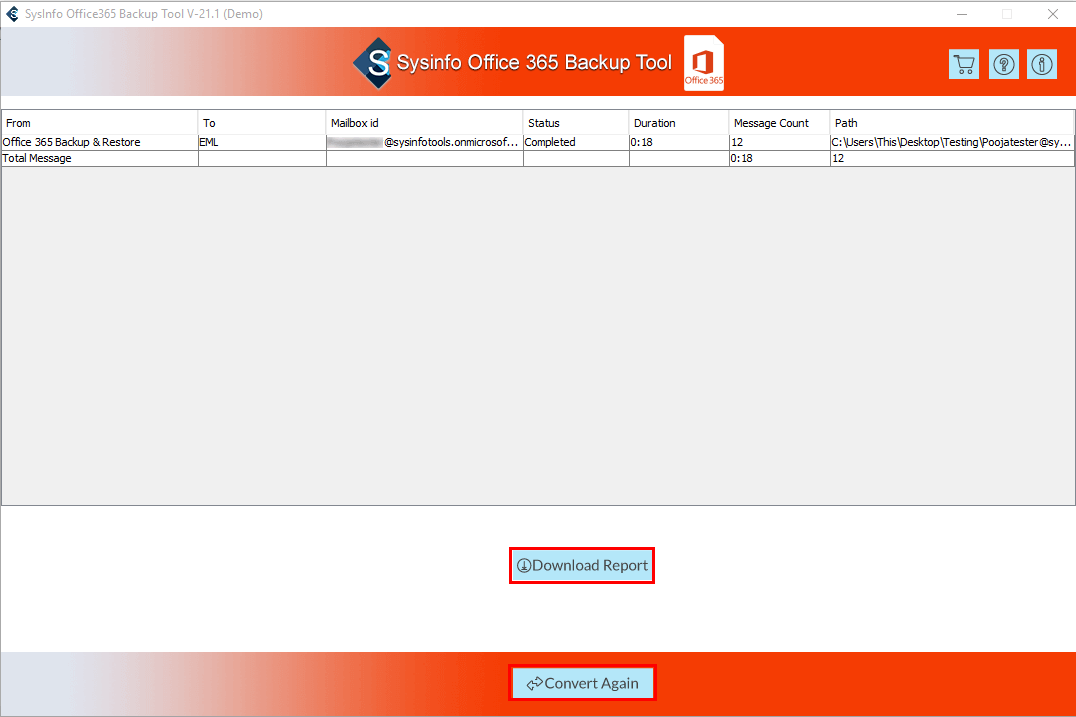Click the Office 365 logo badge
This screenshot has width=1076, height=717.
tap(704, 63)
